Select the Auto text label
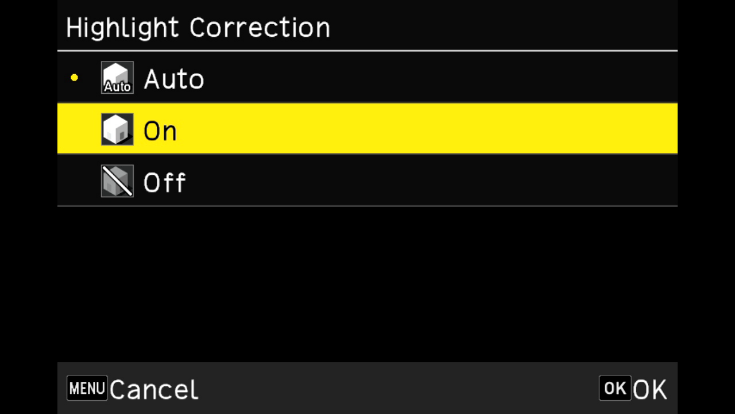Screen dimensions: 735x414 pos(174,78)
